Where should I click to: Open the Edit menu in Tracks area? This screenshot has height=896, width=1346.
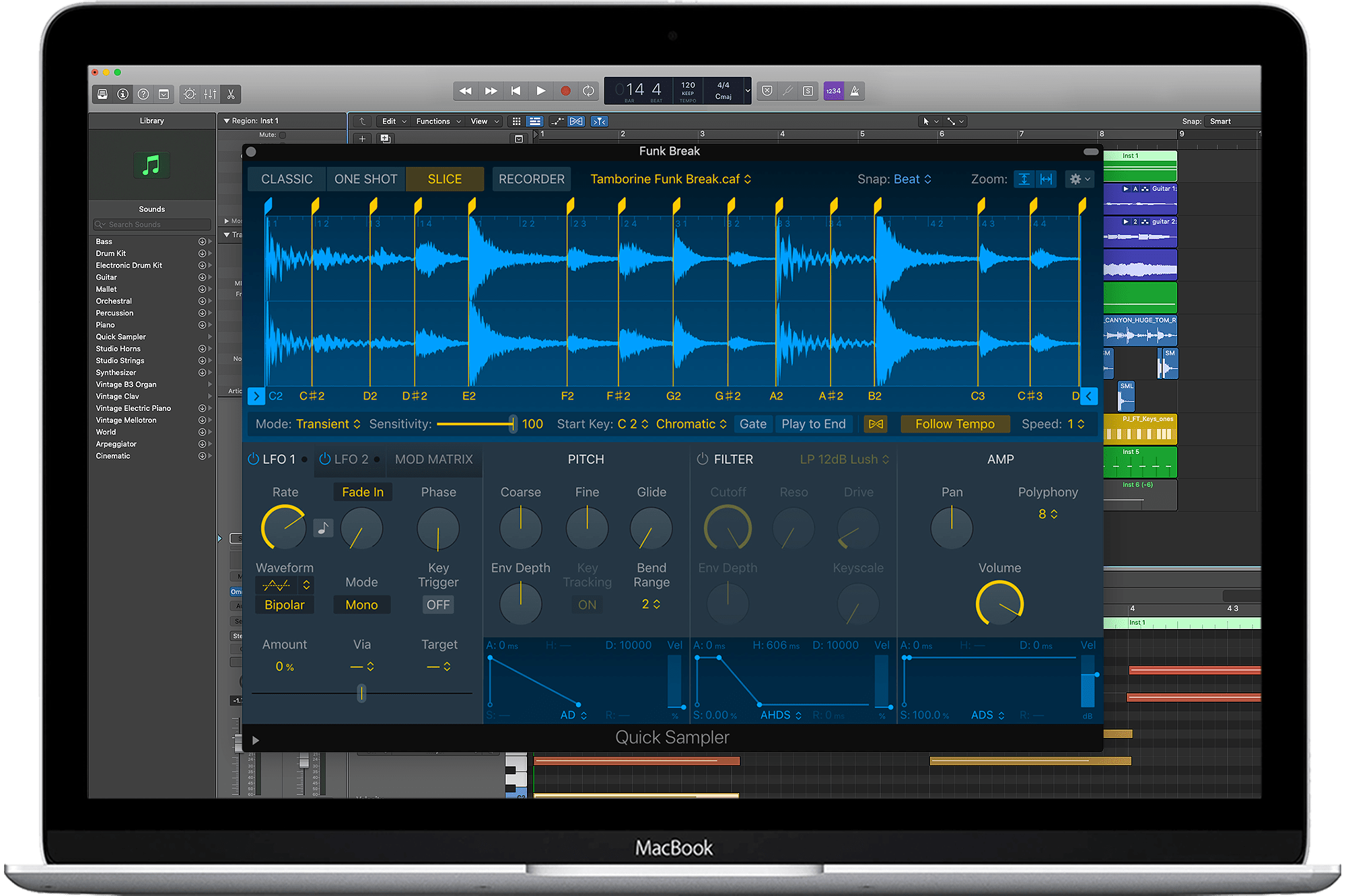[x=394, y=121]
